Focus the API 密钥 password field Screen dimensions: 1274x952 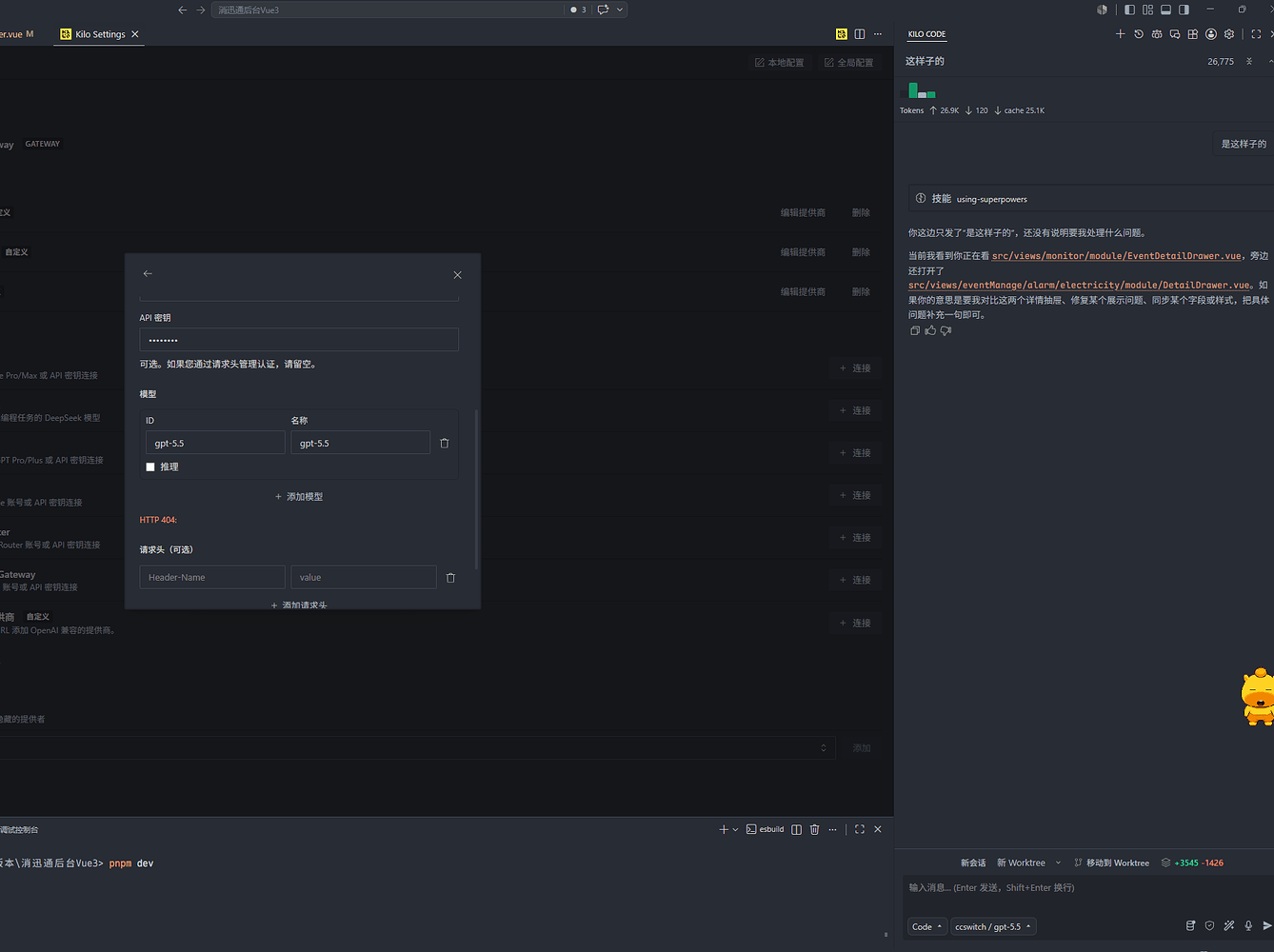pyautogui.click(x=299, y=340)
